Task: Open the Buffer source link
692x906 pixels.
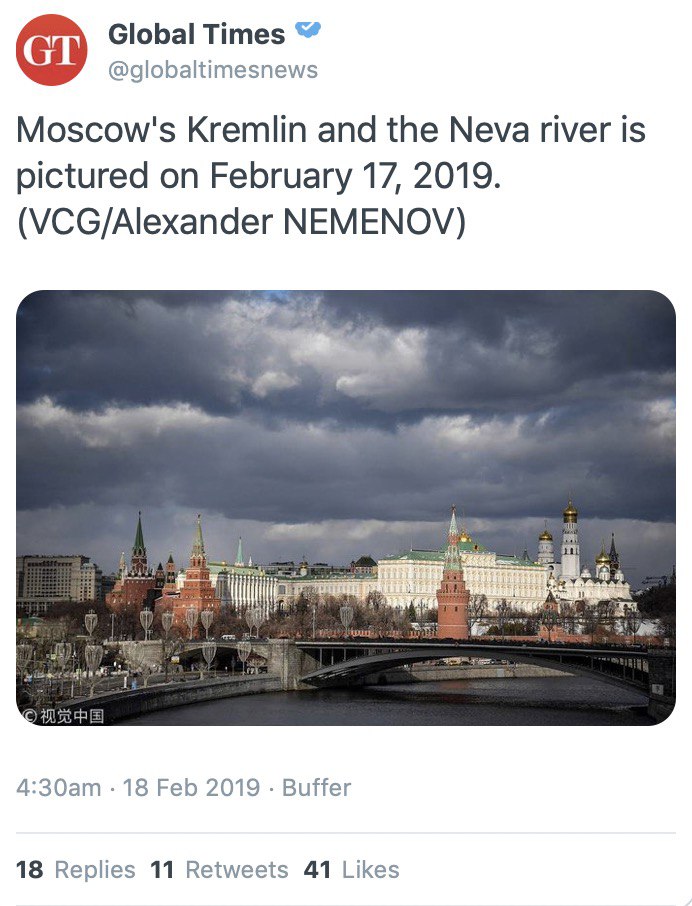Action: click(x=316, y=787)
